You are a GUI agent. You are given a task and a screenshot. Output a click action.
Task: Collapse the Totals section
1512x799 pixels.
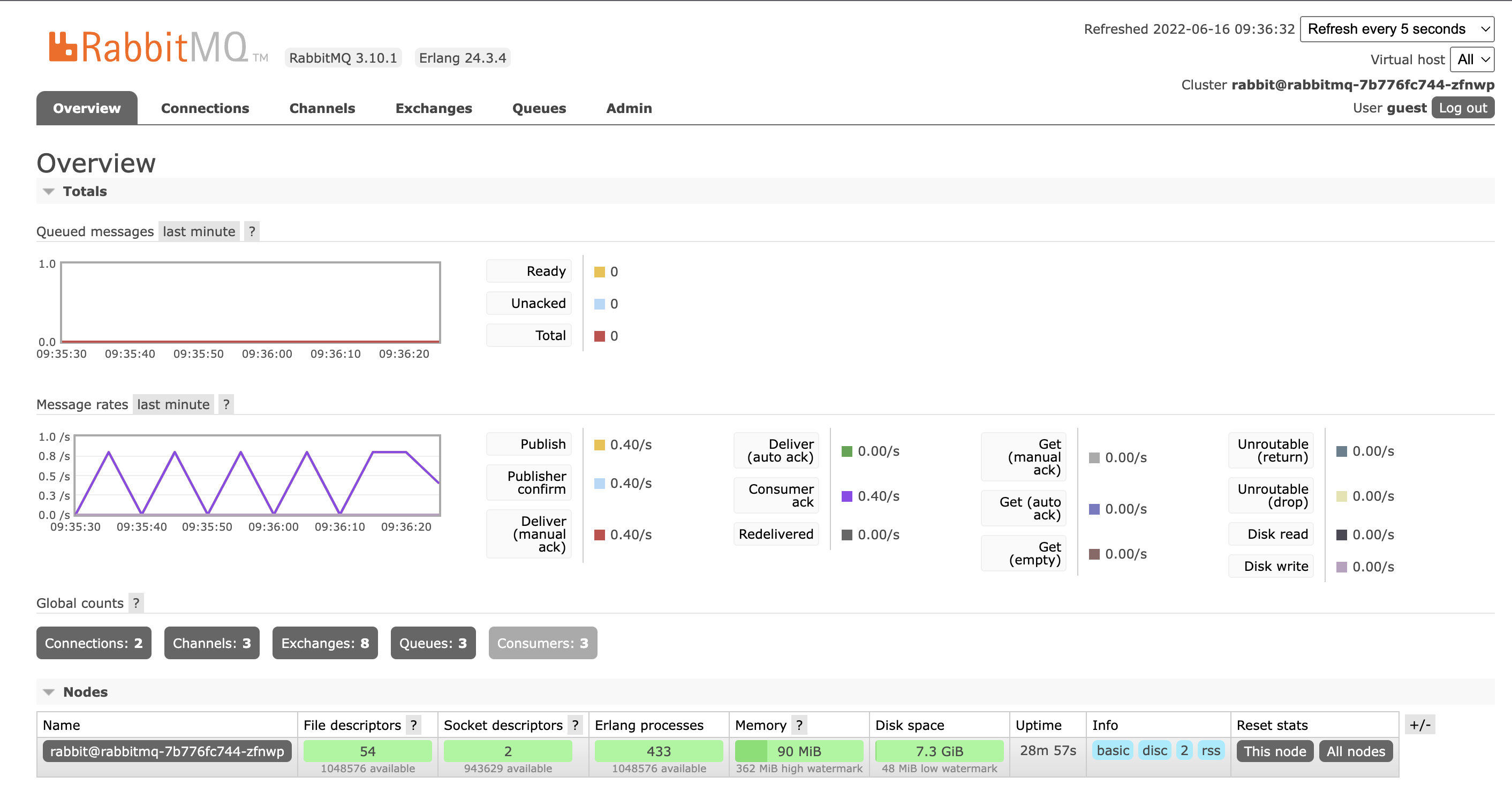(85, 191)
